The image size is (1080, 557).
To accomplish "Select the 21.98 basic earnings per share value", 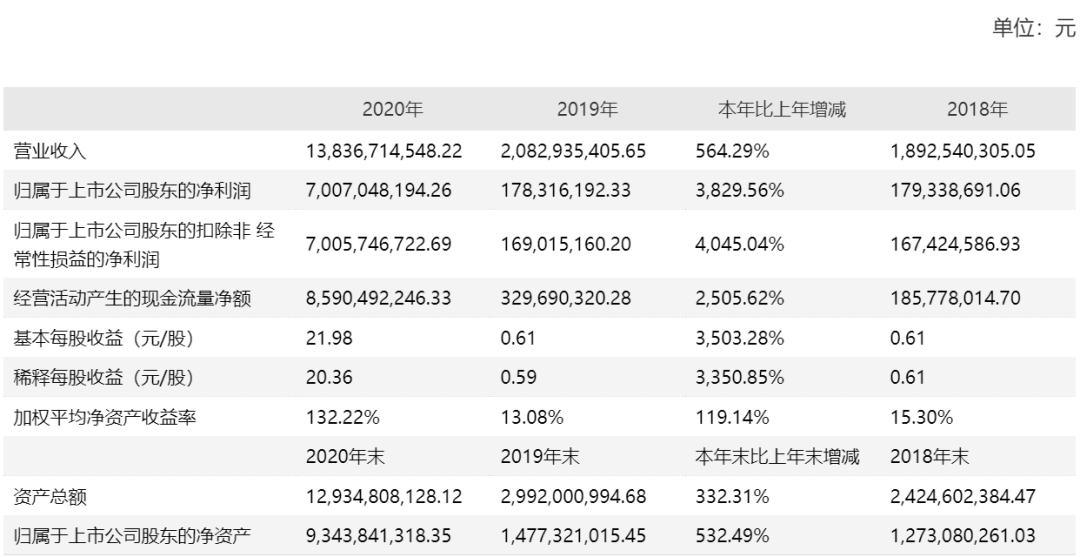I will [x=326, y=339].
